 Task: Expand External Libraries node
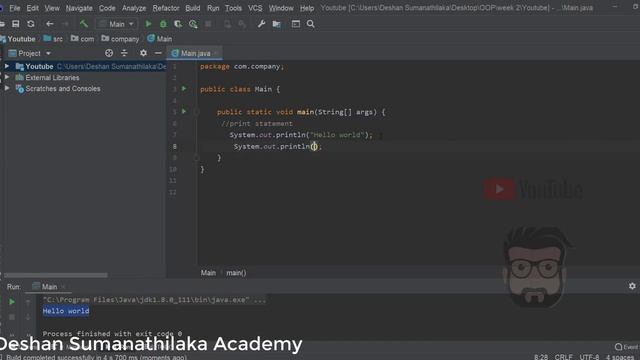point(7,77)
